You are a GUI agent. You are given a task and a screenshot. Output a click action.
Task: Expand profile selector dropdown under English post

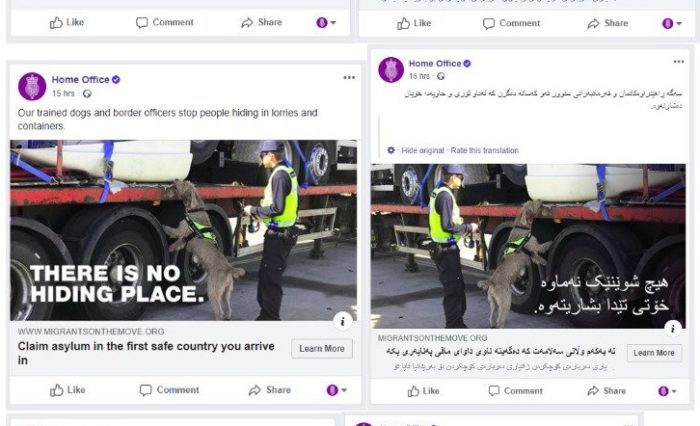(337, 390)
